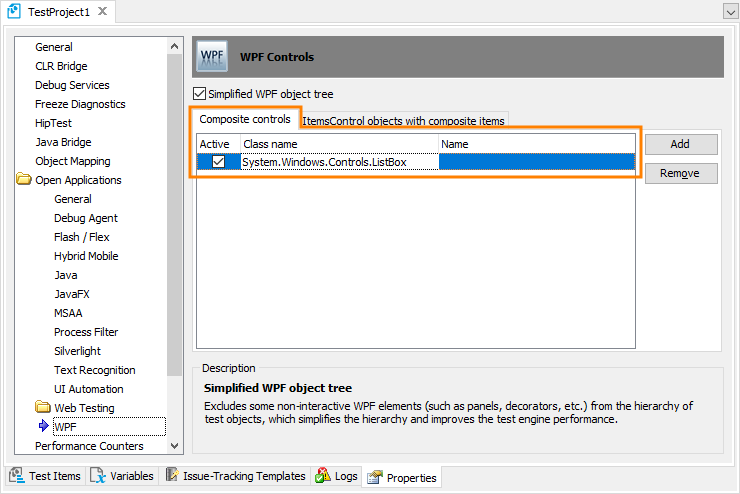Click the Test Items tab icon
Screen dimensions: 740x494
tap(17, 476)
